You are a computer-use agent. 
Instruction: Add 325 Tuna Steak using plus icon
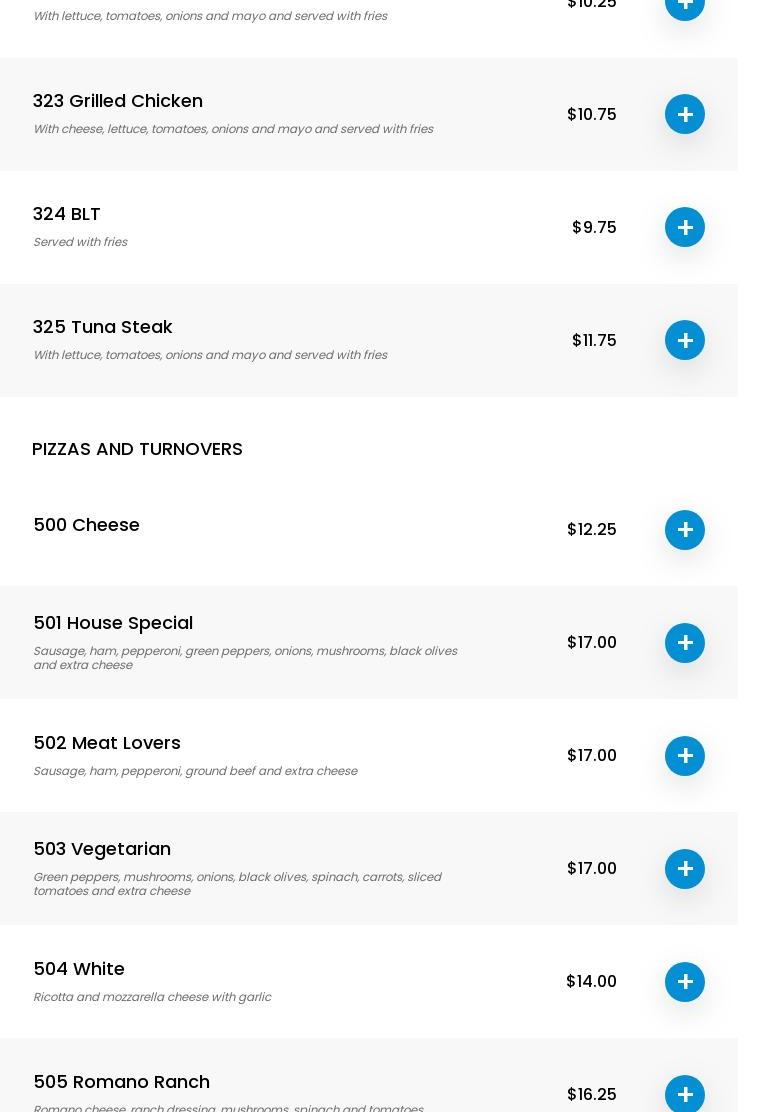685,340
